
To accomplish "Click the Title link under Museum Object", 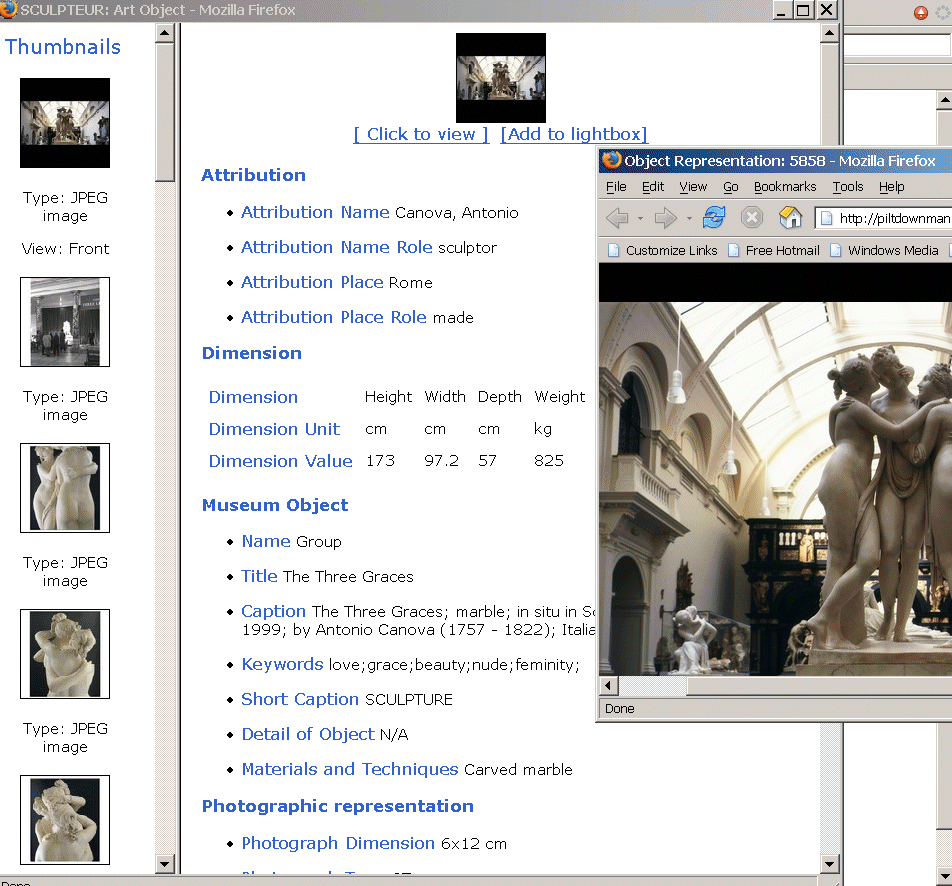I will [259, 576].
